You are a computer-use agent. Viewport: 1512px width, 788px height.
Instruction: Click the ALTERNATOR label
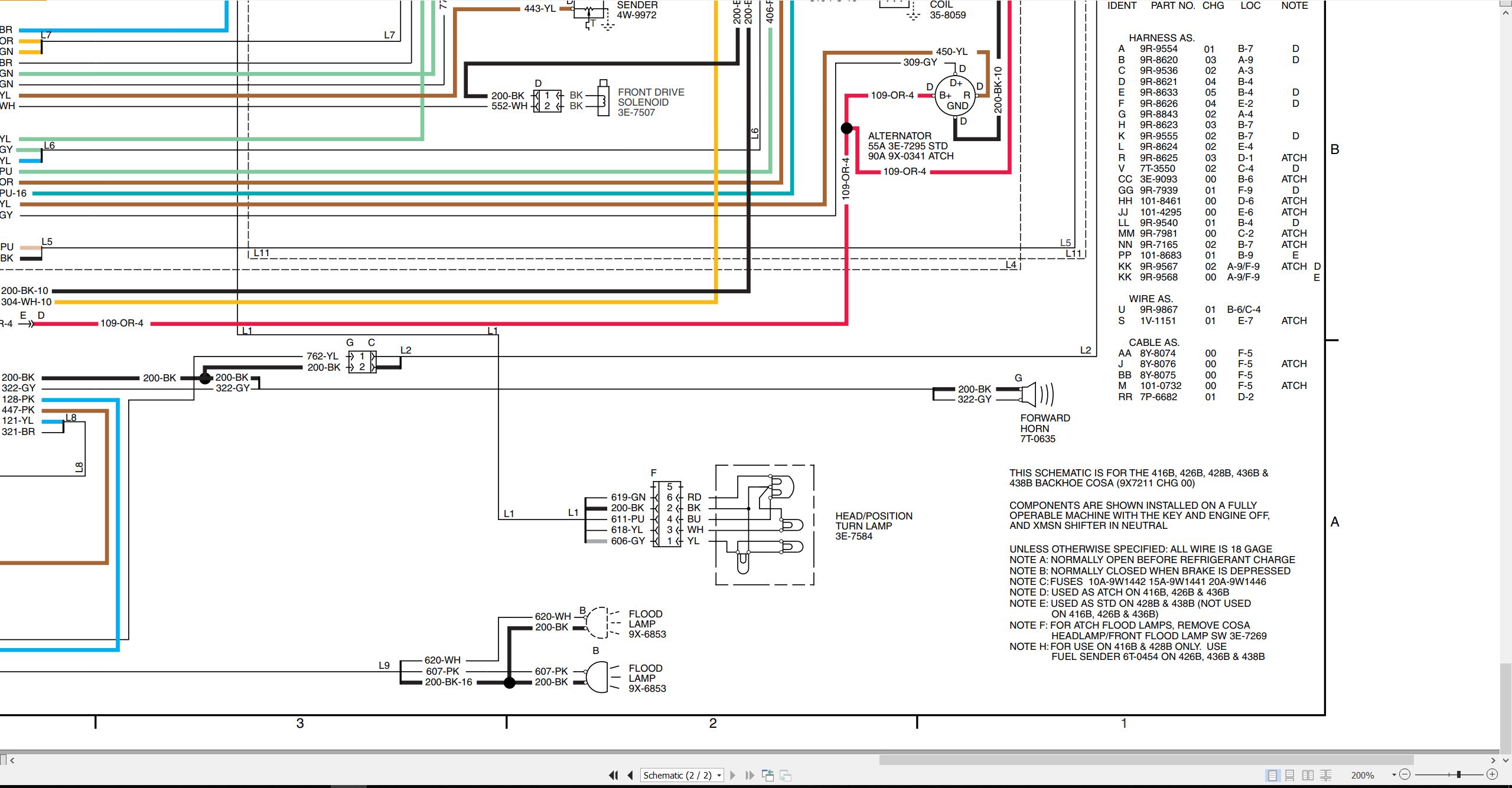(900, 136)
